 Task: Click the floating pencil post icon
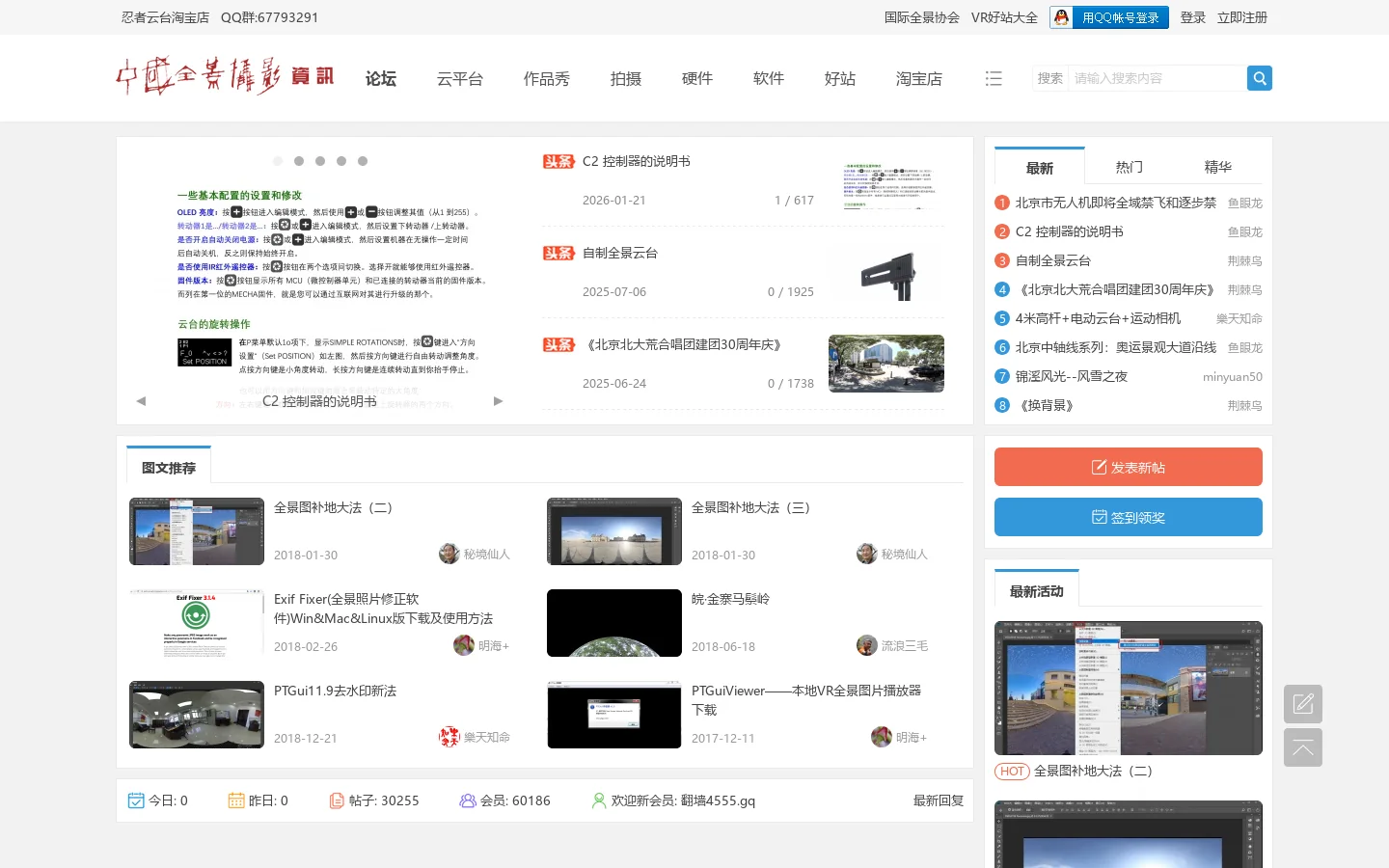1303,704
